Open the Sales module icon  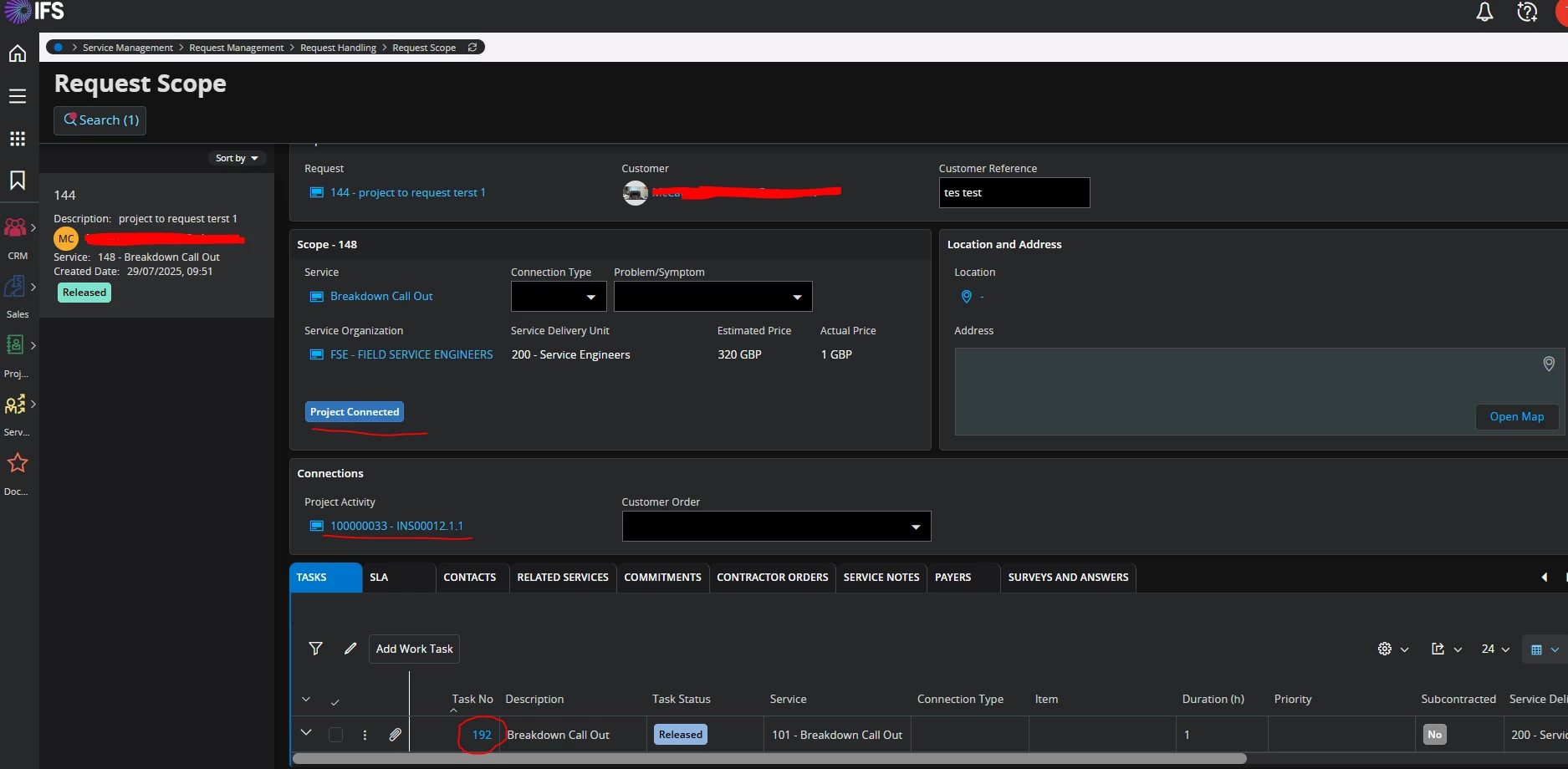pyautogui.click(x=15, y=287)
